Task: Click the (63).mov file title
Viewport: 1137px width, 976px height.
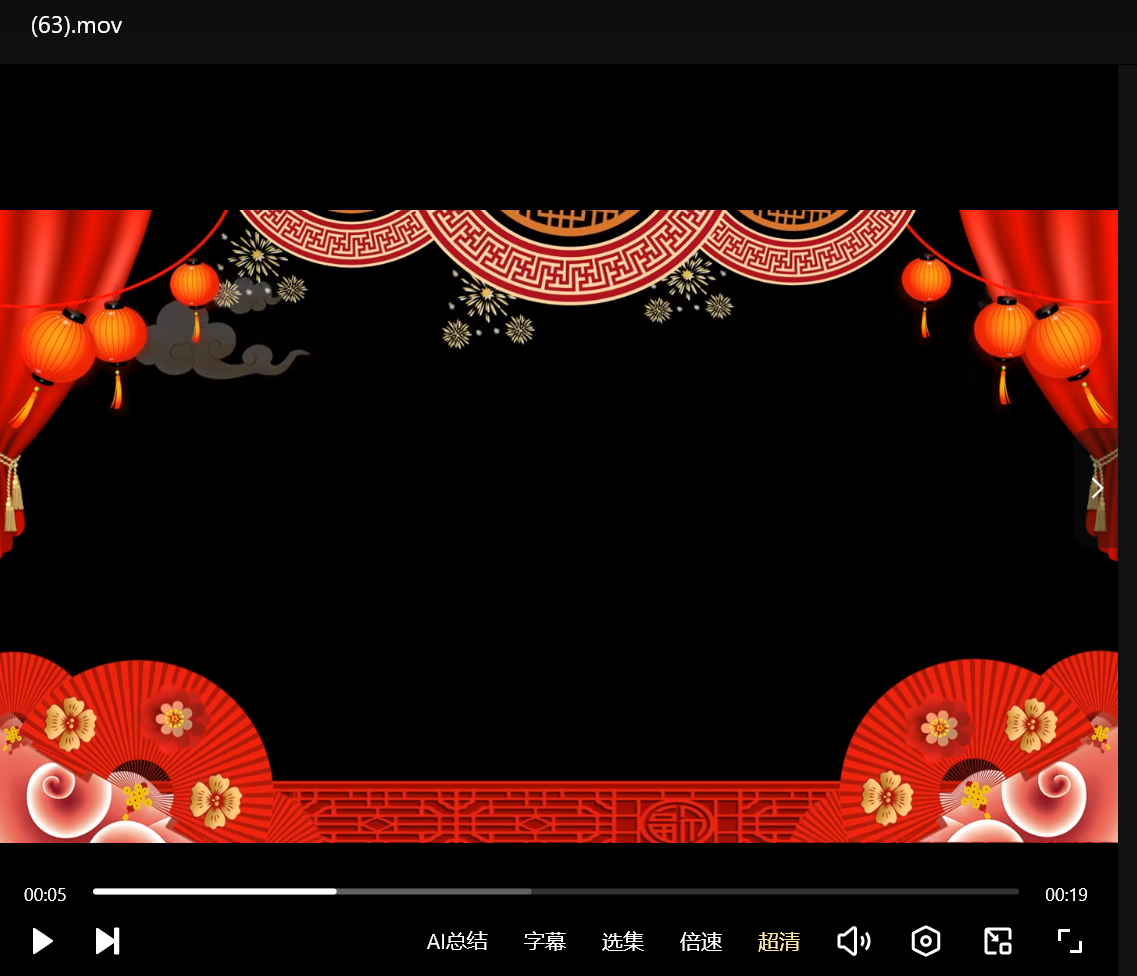Action: pos(76,26)
